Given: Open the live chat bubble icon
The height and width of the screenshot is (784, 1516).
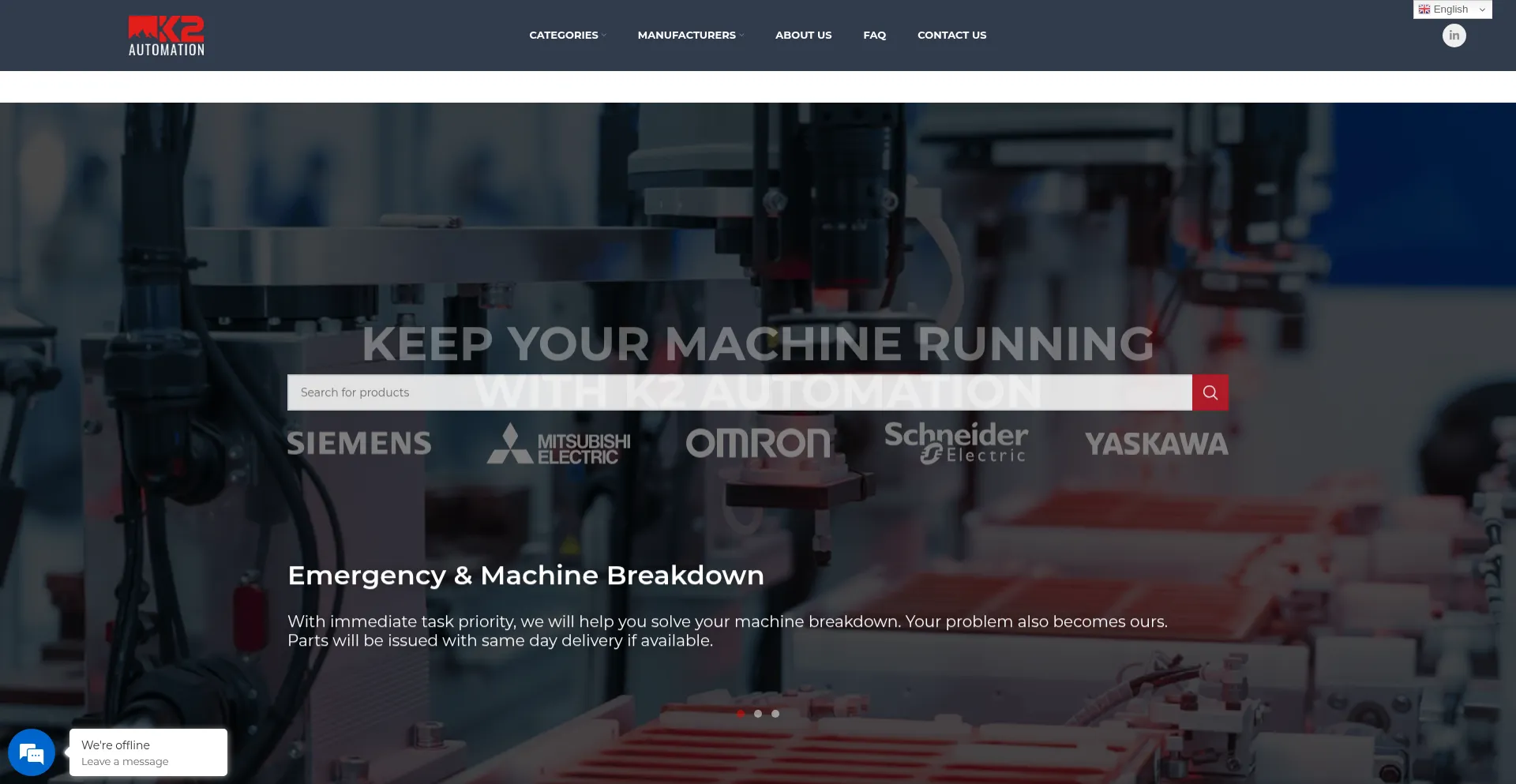Looking at the screenshot, I should pos(32,752).
